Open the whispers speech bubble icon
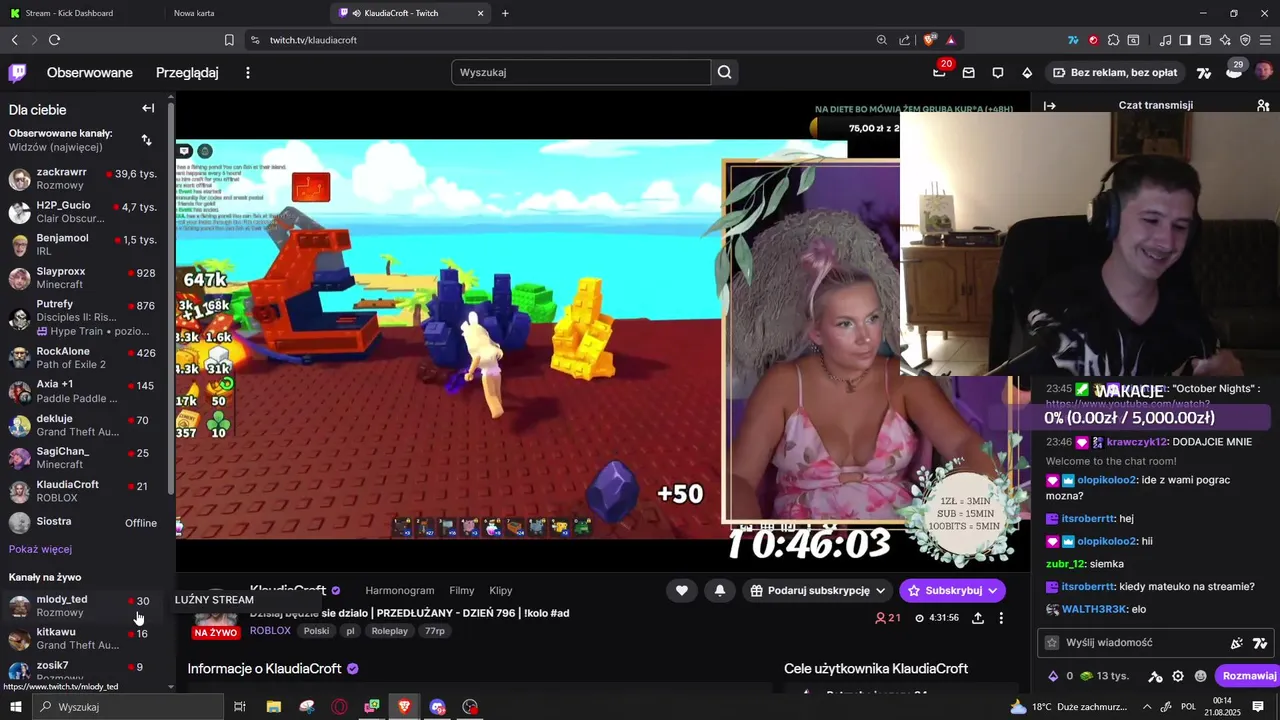The image size is (1280, 720). pos(997,72)
